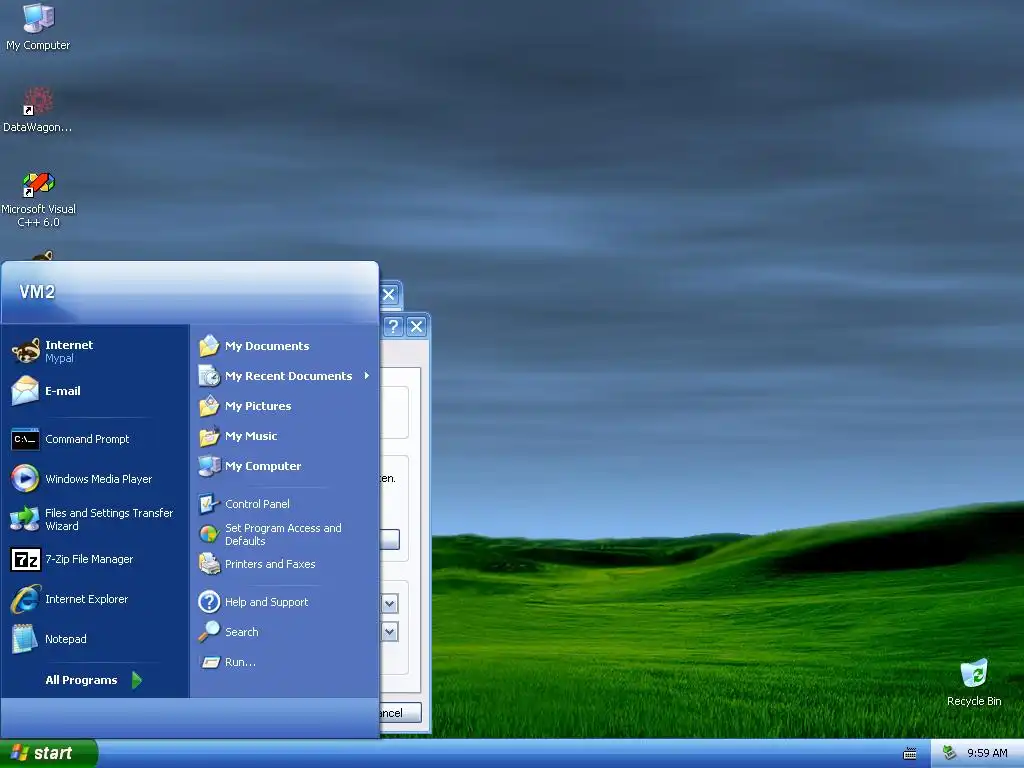Select the Notepad label
This screenshot has height=768, width=1024.
(65, 639)
